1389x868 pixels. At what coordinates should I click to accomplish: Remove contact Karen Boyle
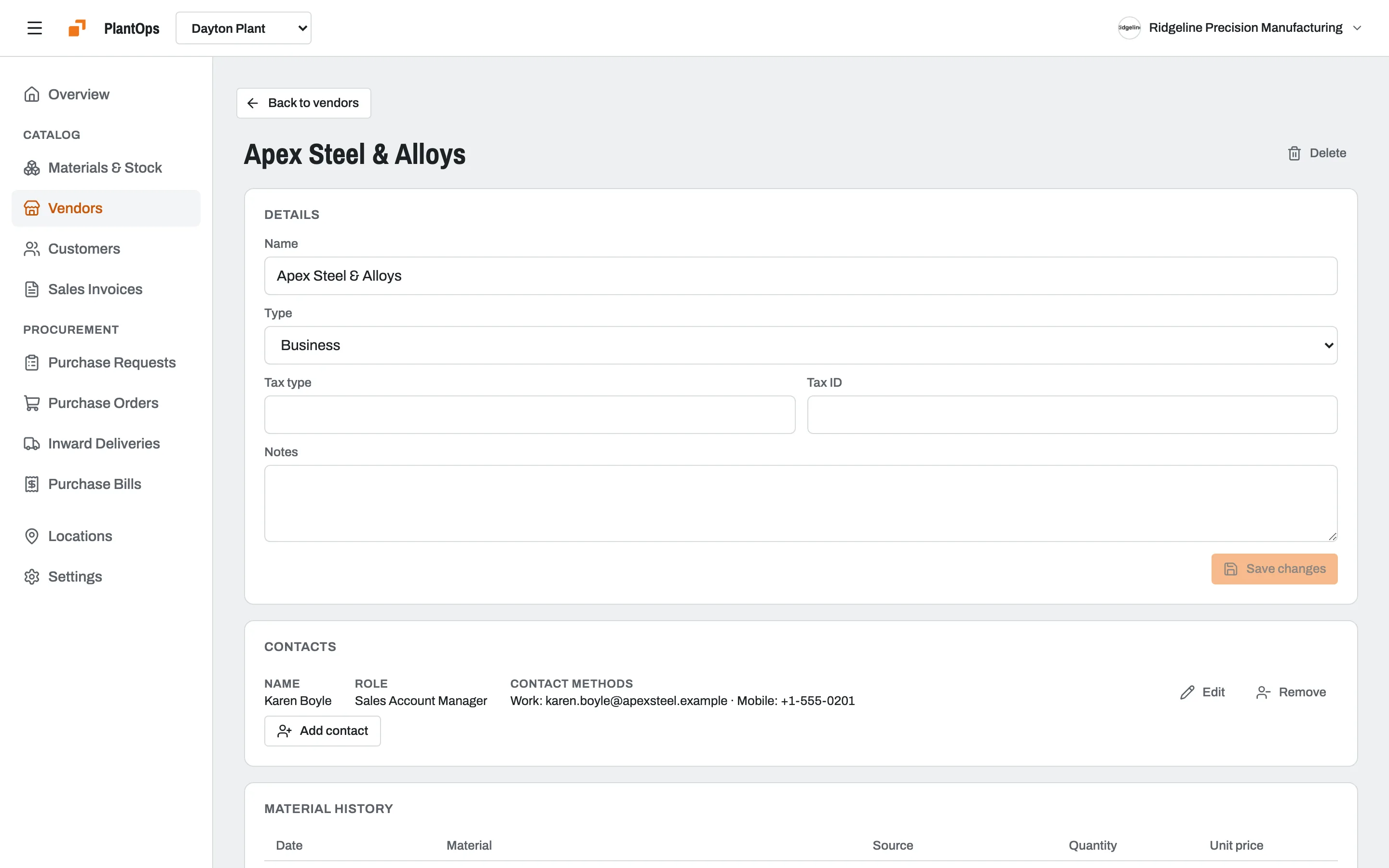pyautogui.click(x=1291, y=692)
